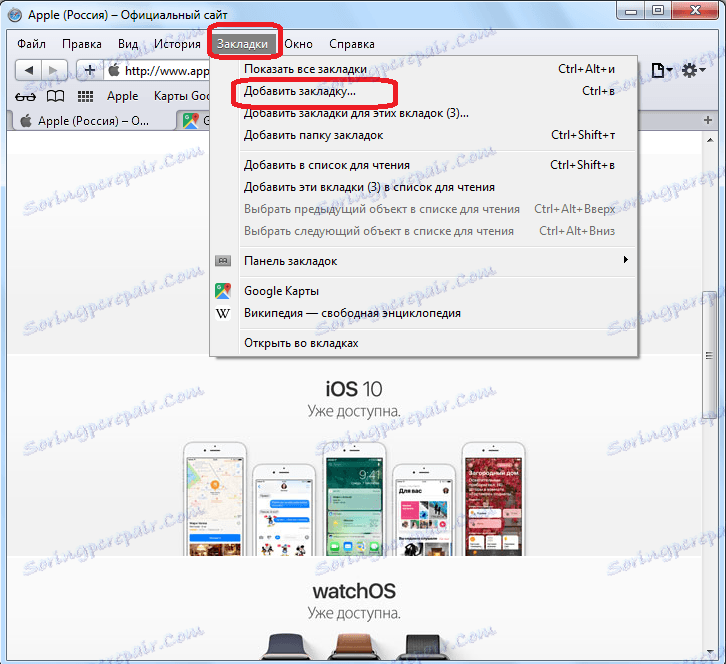Click the Messages iPhone image
The width and height of the screenshot is (726, 664).
[x=284, y=510]
